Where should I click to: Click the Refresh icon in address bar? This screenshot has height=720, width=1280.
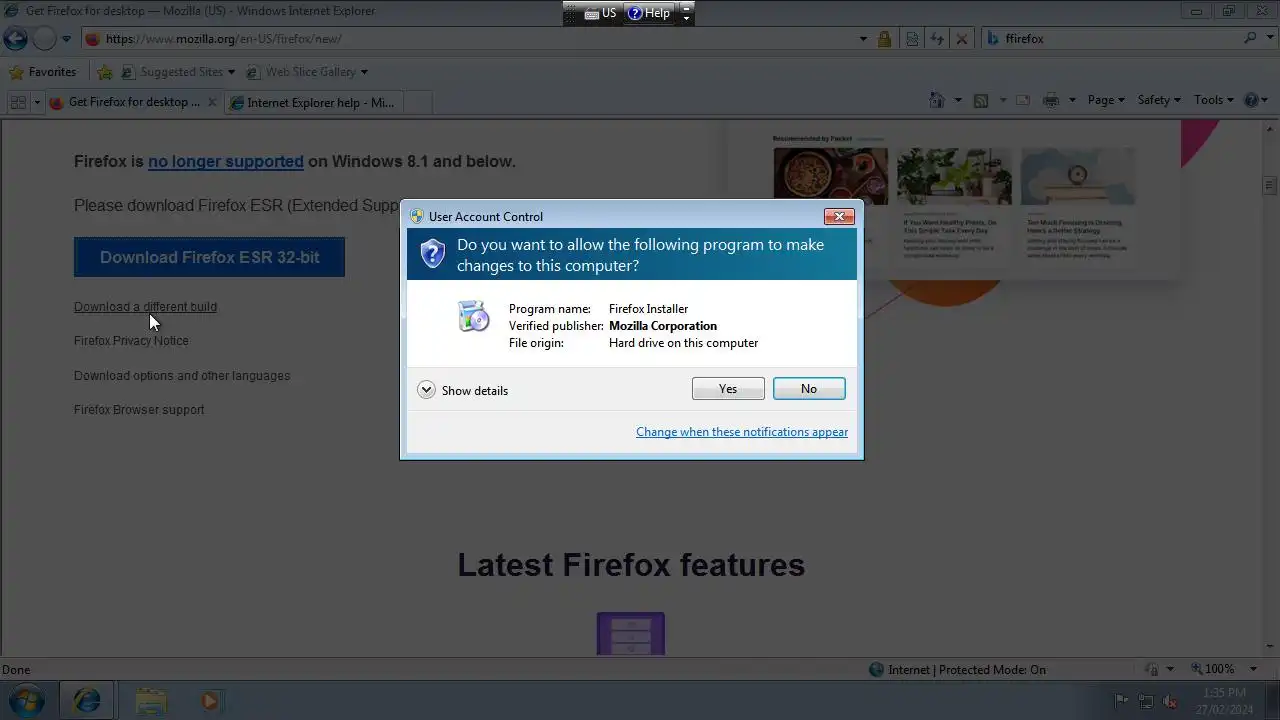click(x=937, y=39)
